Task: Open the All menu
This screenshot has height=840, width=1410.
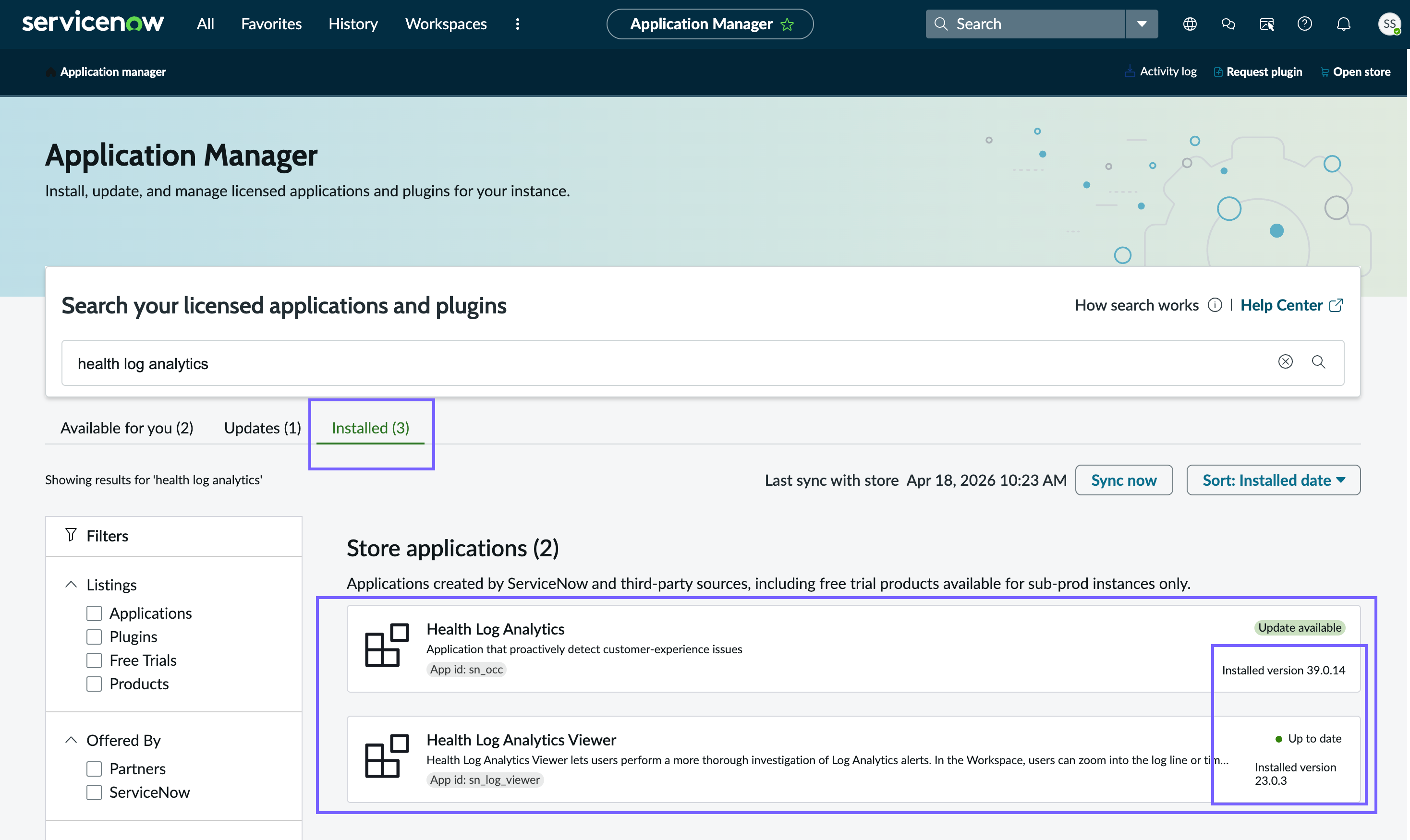Action: click(x=205, y=24)
